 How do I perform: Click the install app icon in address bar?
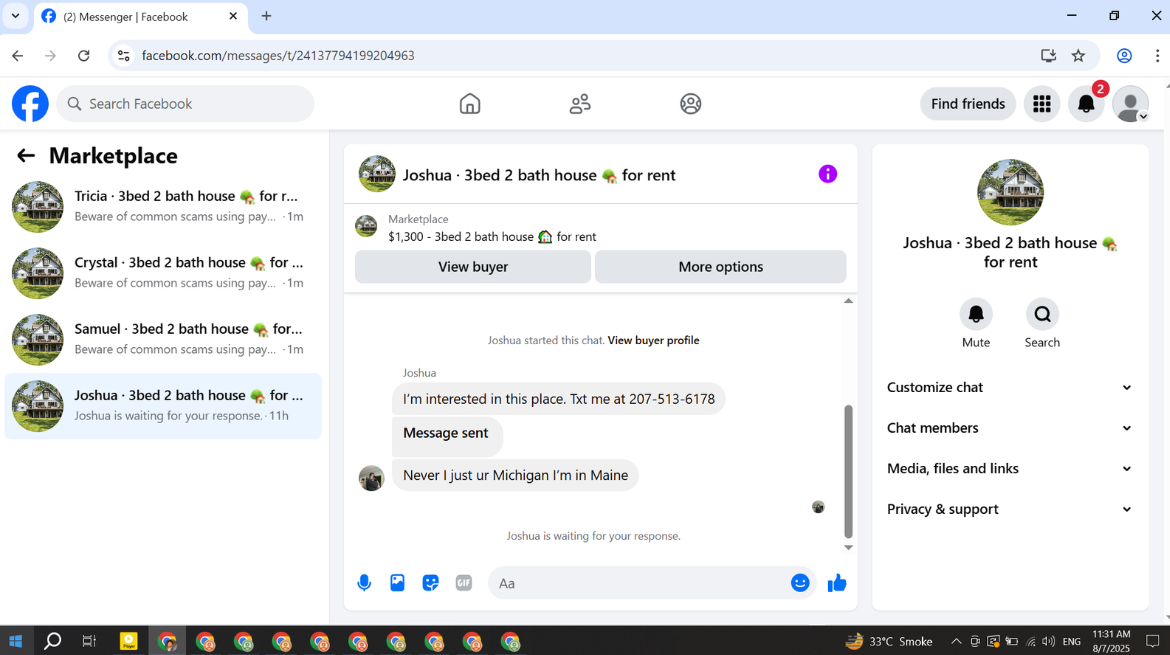1048,55
